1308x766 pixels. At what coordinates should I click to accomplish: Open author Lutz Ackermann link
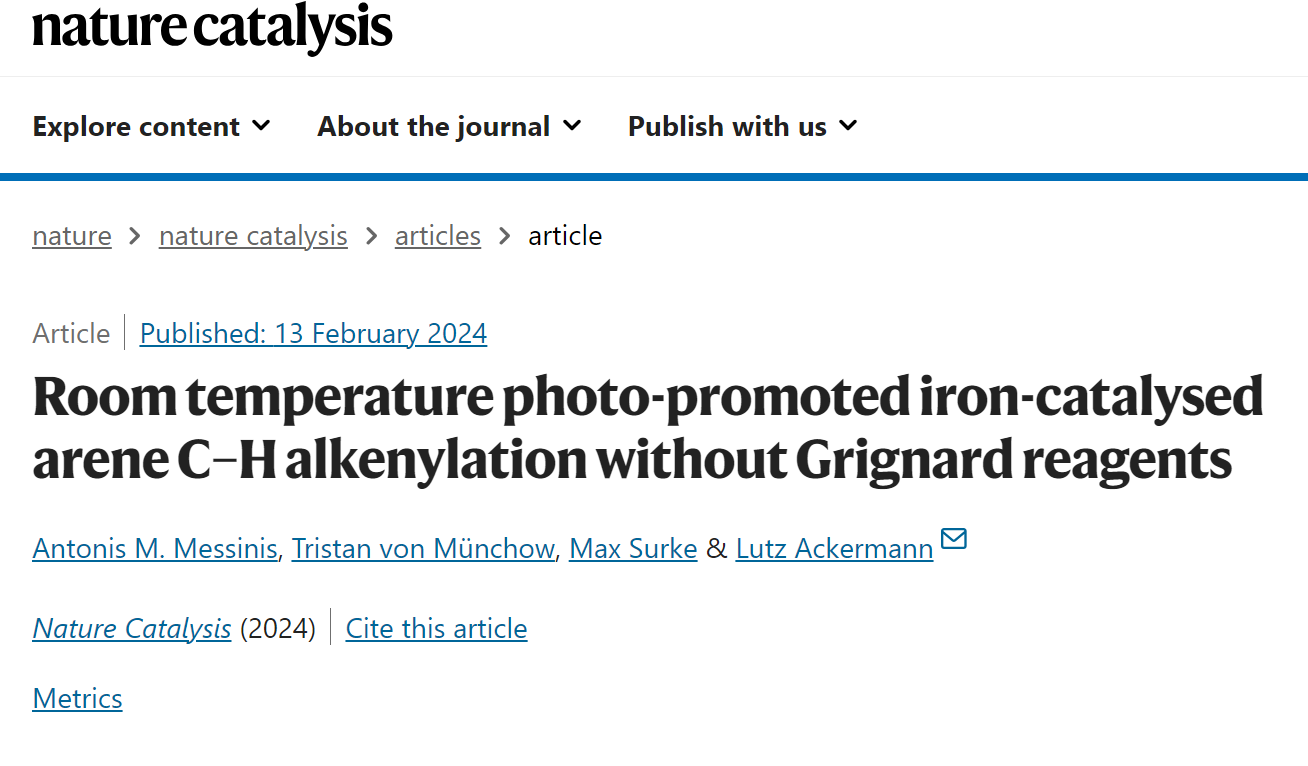click(x=834, y=548)
